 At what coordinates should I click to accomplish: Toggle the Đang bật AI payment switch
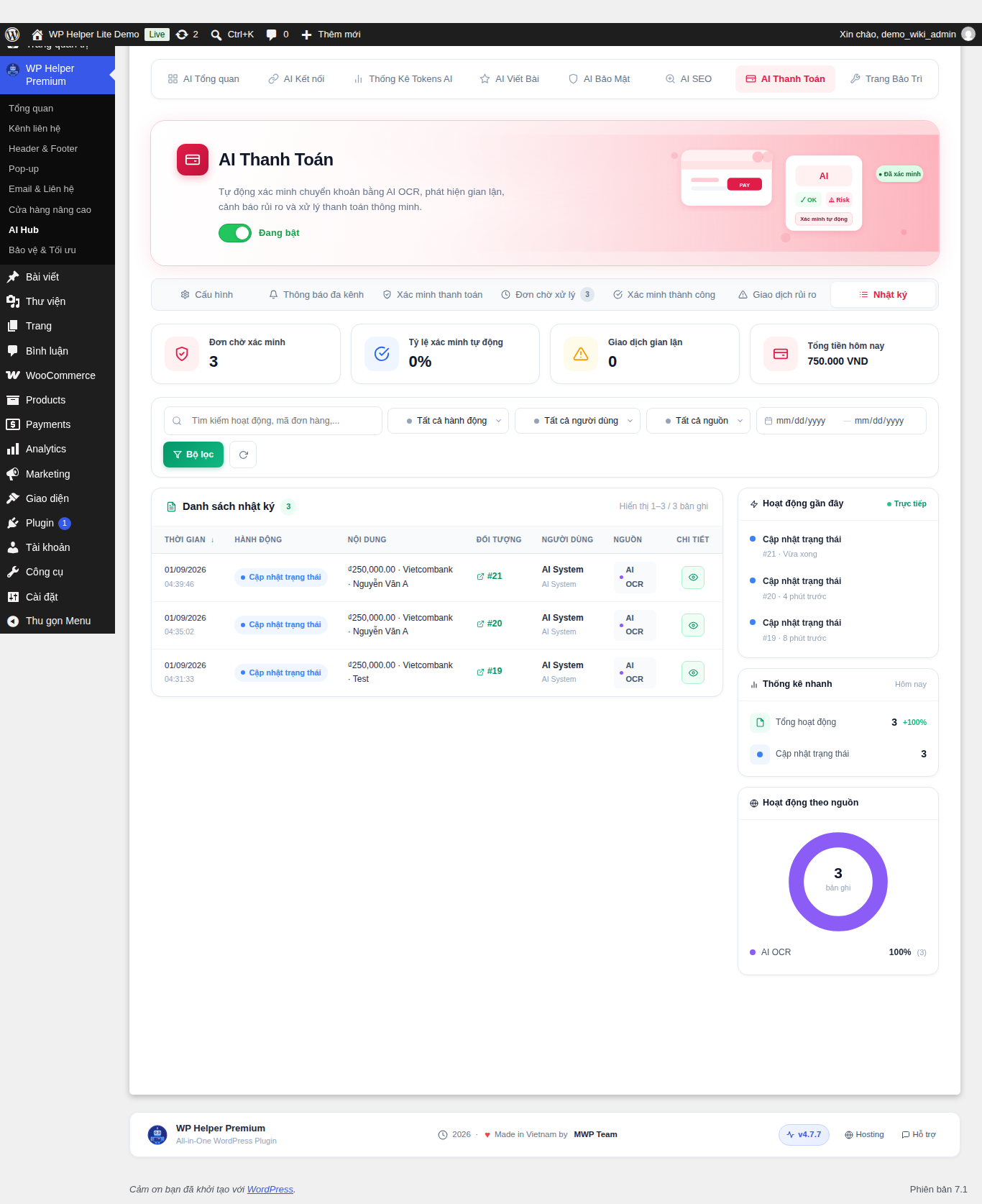235,233
